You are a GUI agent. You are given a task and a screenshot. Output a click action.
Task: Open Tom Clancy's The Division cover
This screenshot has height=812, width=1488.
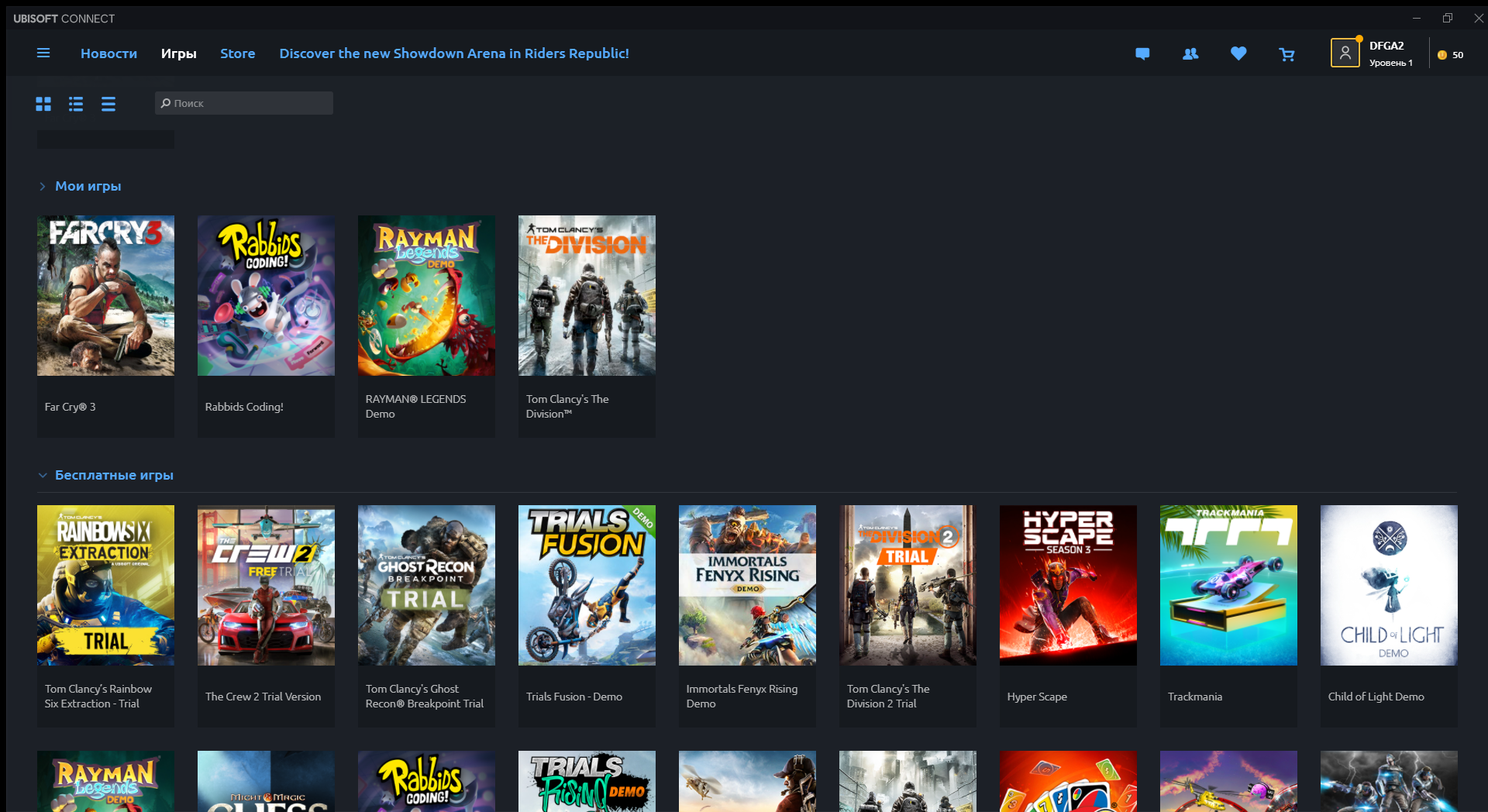(x=587, y=295)
